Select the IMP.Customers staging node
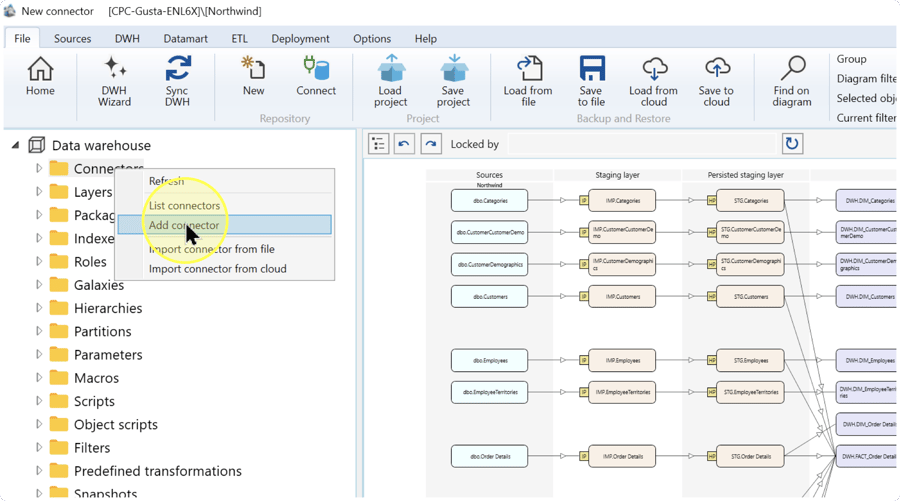Viewport: 900px width, 501px height. coord(622,296)
